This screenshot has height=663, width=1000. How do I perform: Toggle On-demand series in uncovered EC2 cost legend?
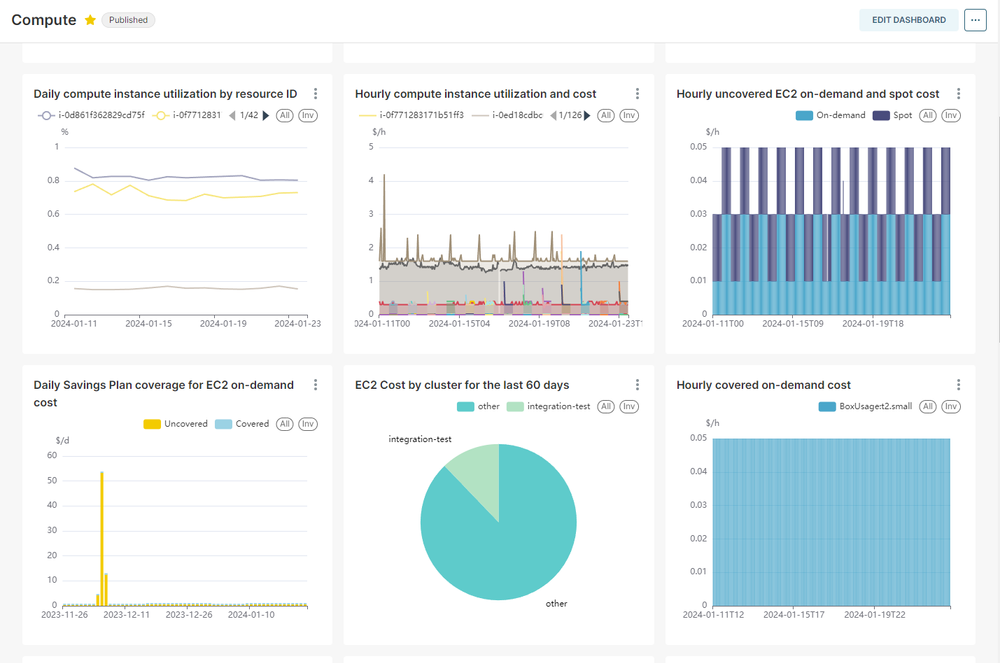[x=830, y=115]
